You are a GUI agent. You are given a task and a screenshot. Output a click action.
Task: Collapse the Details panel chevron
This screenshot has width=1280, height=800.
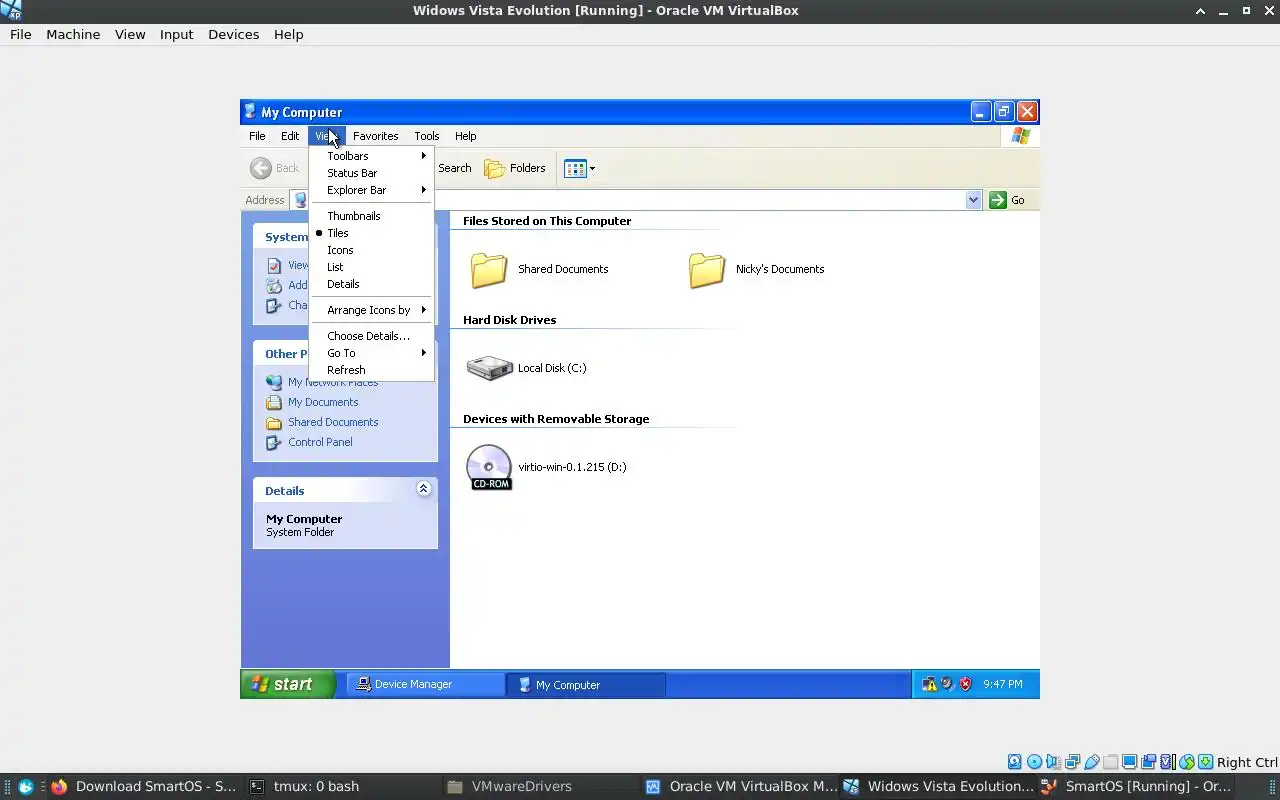(x=423, y=489)
